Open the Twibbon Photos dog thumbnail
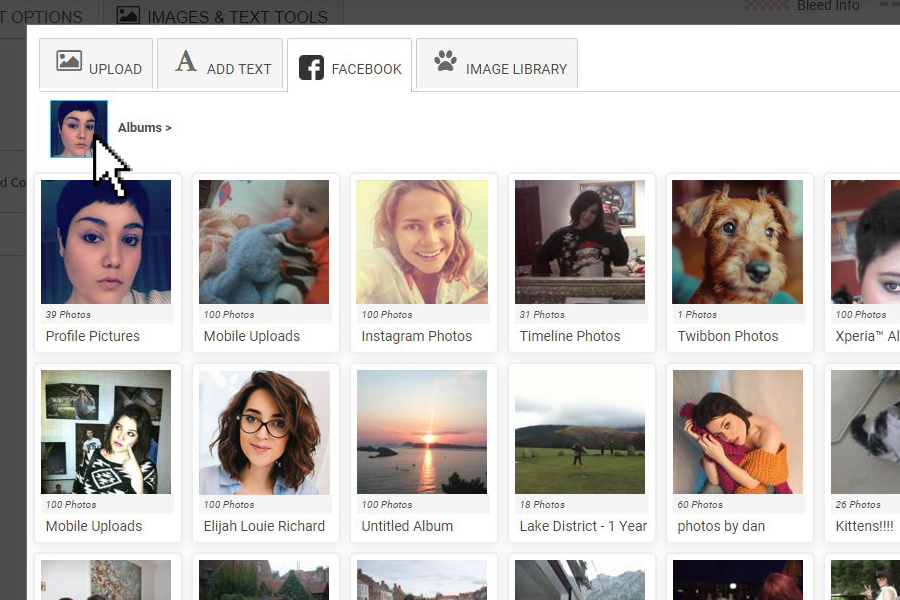Screen dimensions: 900x600 tap(738, 242)
